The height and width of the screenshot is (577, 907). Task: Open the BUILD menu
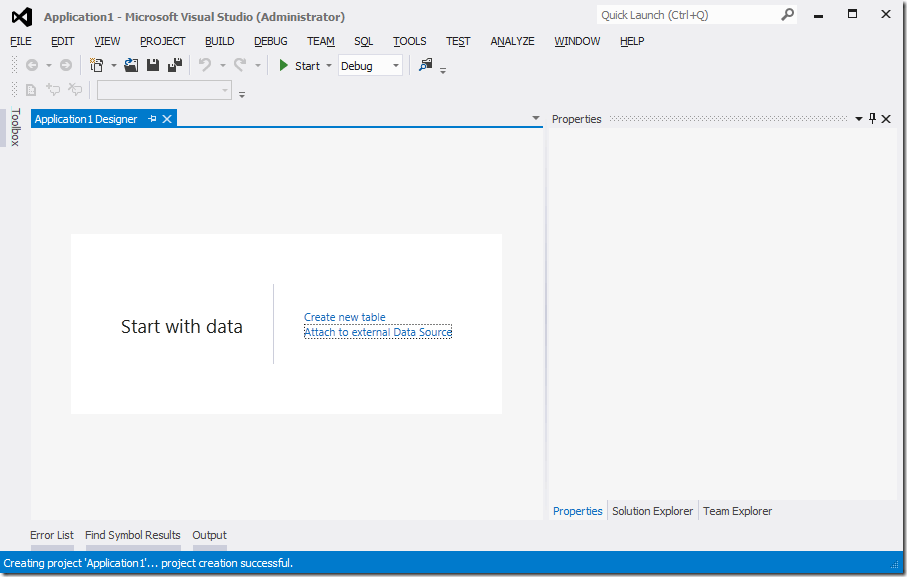click(220, 41)
